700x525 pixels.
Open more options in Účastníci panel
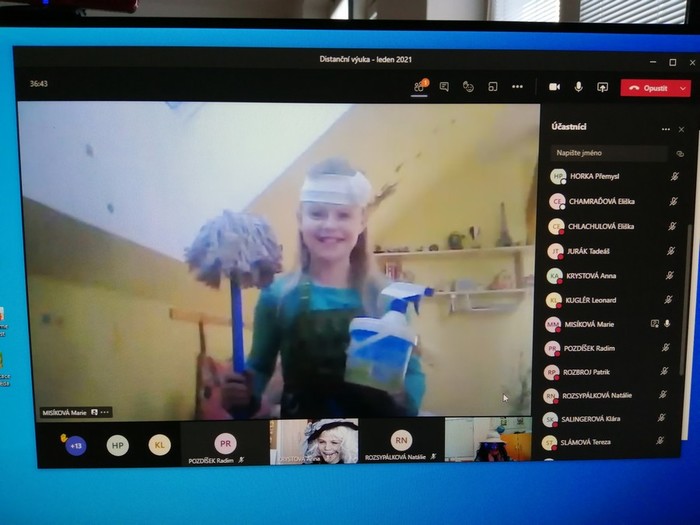[x=666, y=129]
